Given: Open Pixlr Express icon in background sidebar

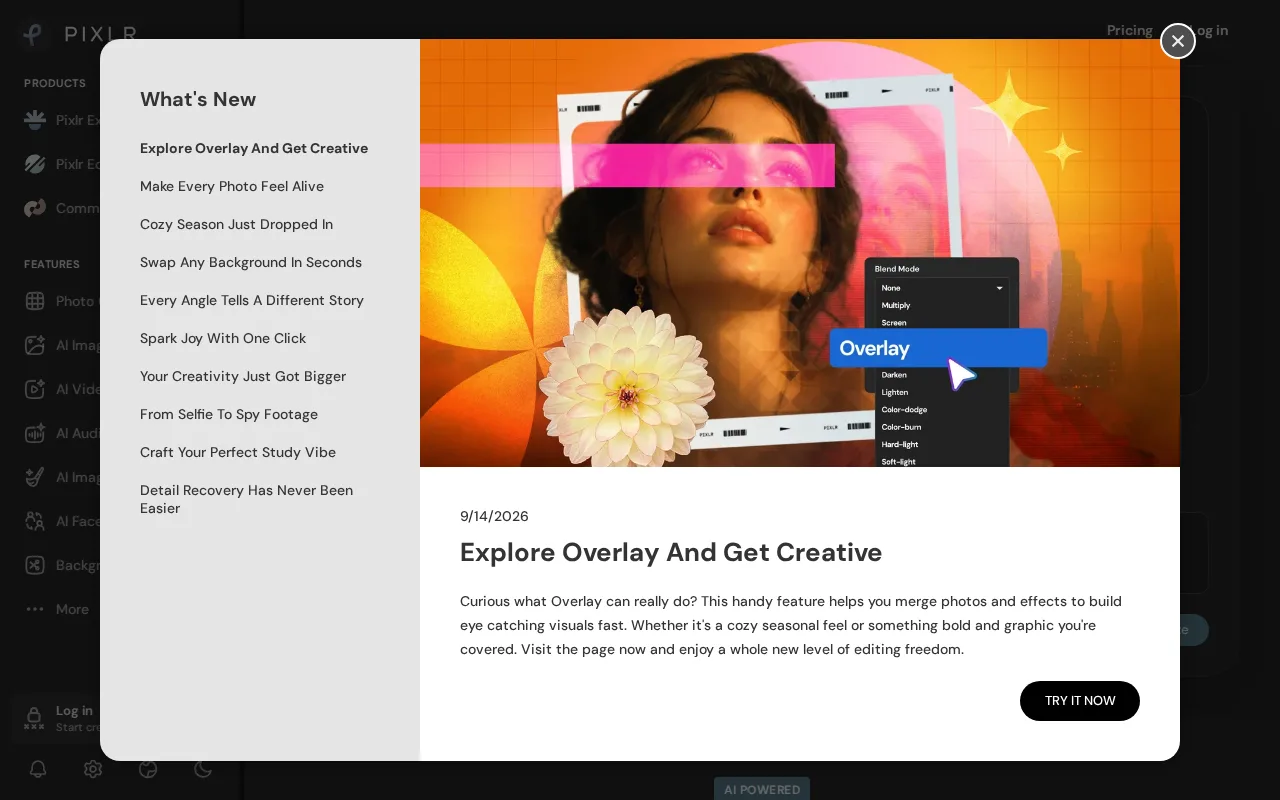Looking at the screenshot, I should point(35,120).
